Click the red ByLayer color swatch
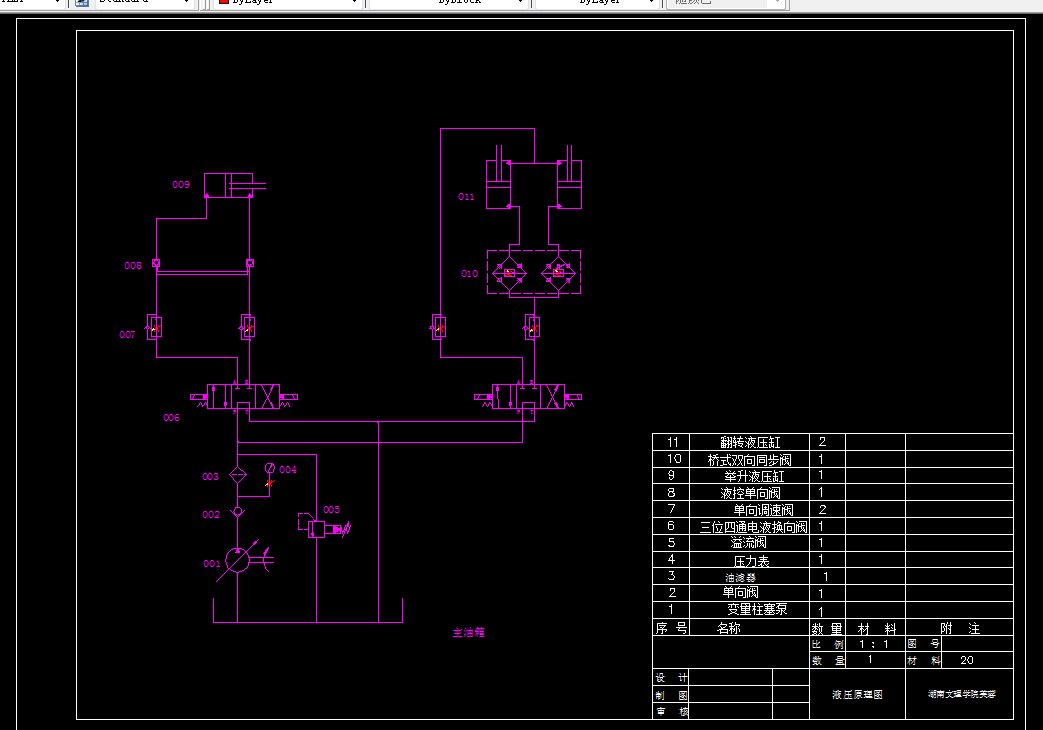Viewport: 1043px width, 730px height. tap(224, 2)
